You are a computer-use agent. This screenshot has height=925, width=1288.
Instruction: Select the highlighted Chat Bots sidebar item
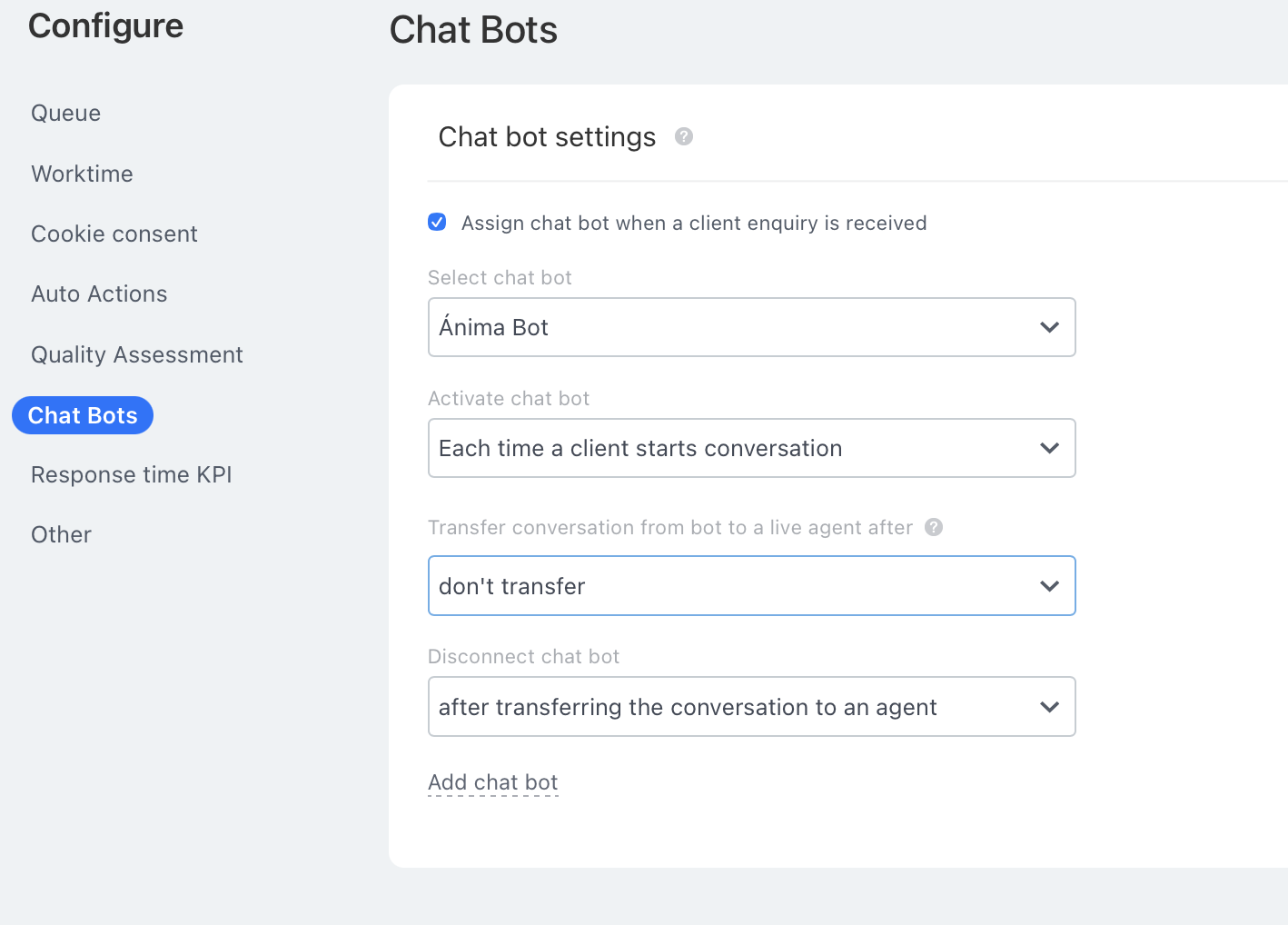click(83, 415)
